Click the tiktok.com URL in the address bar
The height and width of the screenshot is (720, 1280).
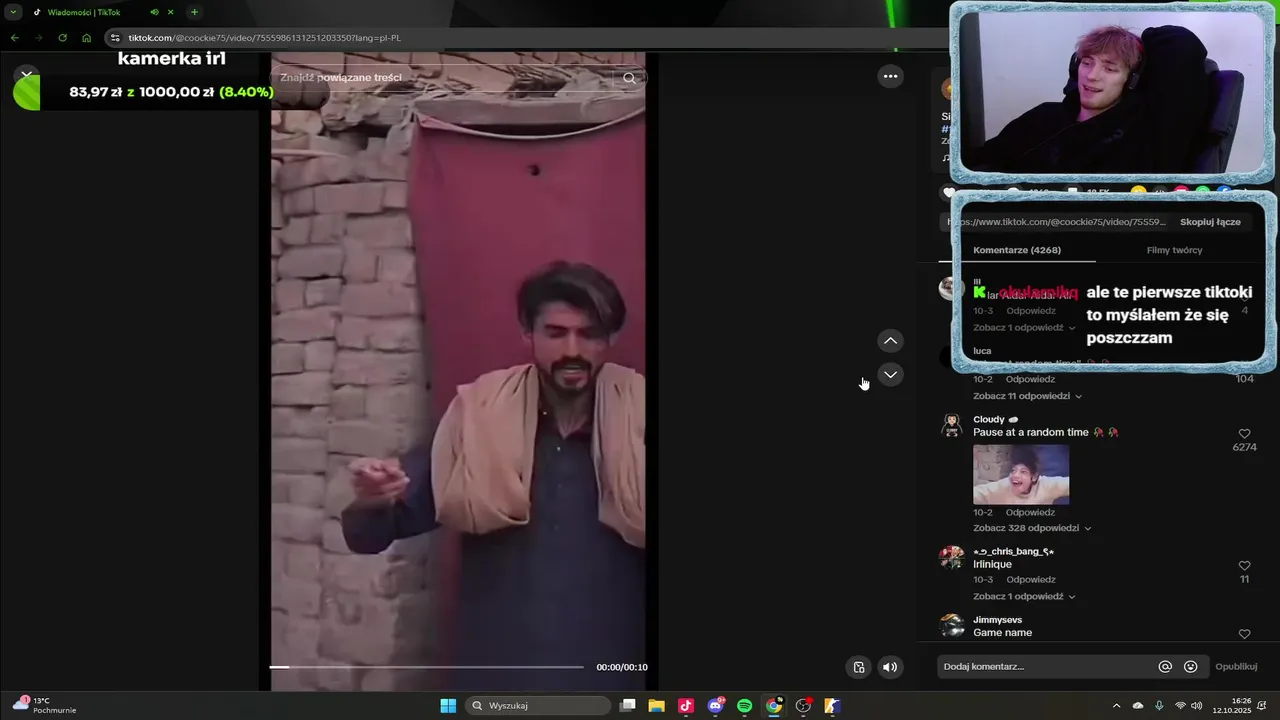pyautogui.click(x=264, y=38)
